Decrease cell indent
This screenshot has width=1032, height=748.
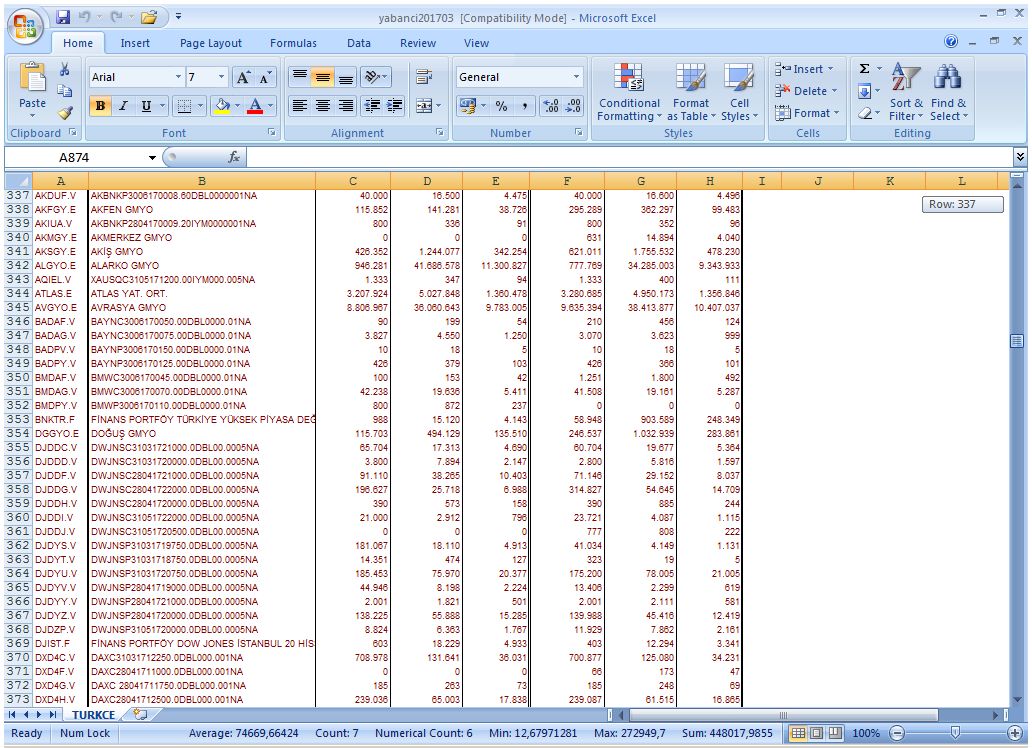pyautogui.click(x=372, y=105)
